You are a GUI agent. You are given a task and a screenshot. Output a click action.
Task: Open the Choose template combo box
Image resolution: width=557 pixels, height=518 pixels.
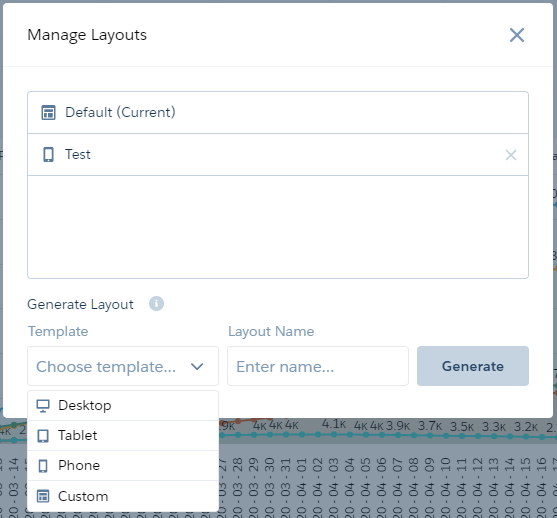[x=123, y=366]
